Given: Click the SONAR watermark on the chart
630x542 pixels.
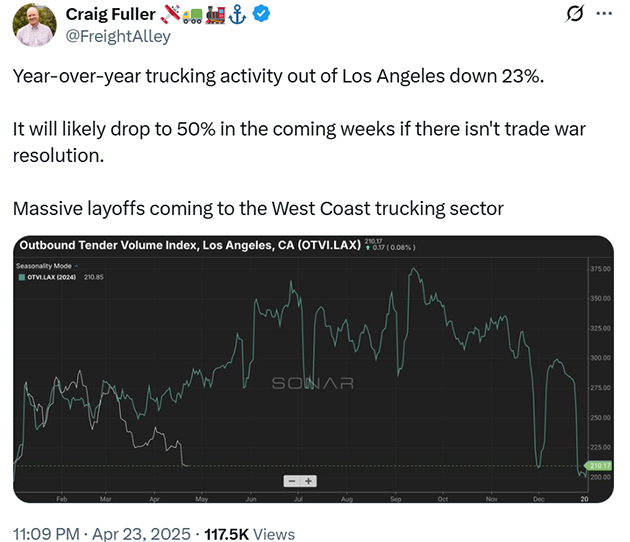Looking at the screenshot, I should tap(313, 383).
